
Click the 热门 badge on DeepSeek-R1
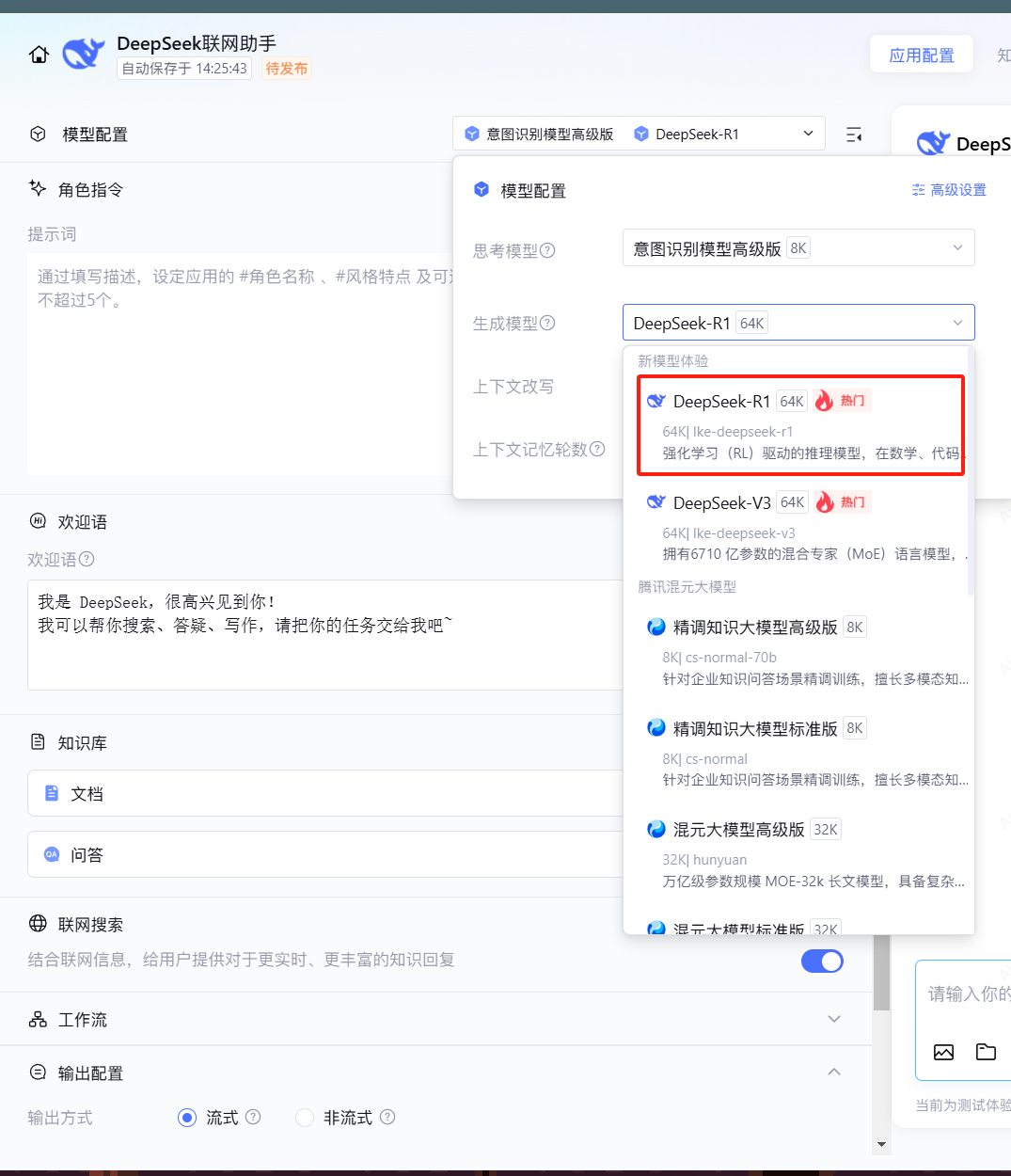coord(844,401)
